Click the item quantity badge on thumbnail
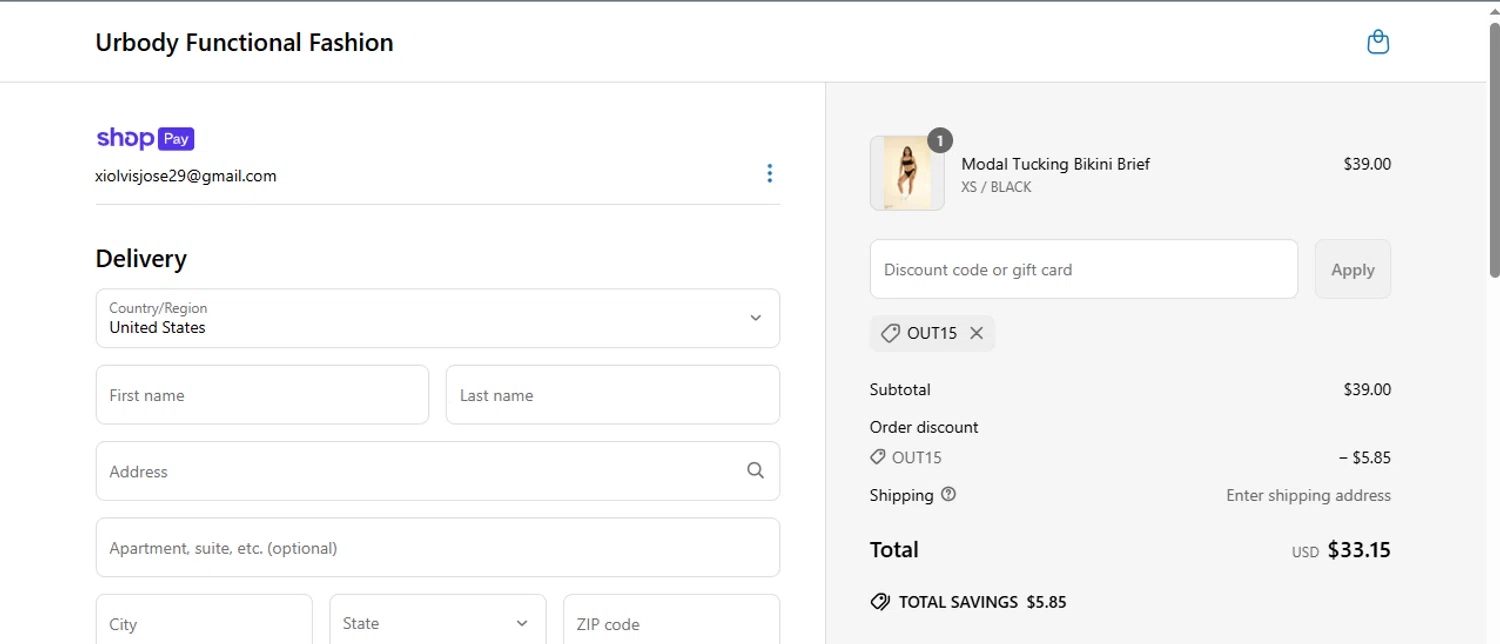 [x=939, y=141]
